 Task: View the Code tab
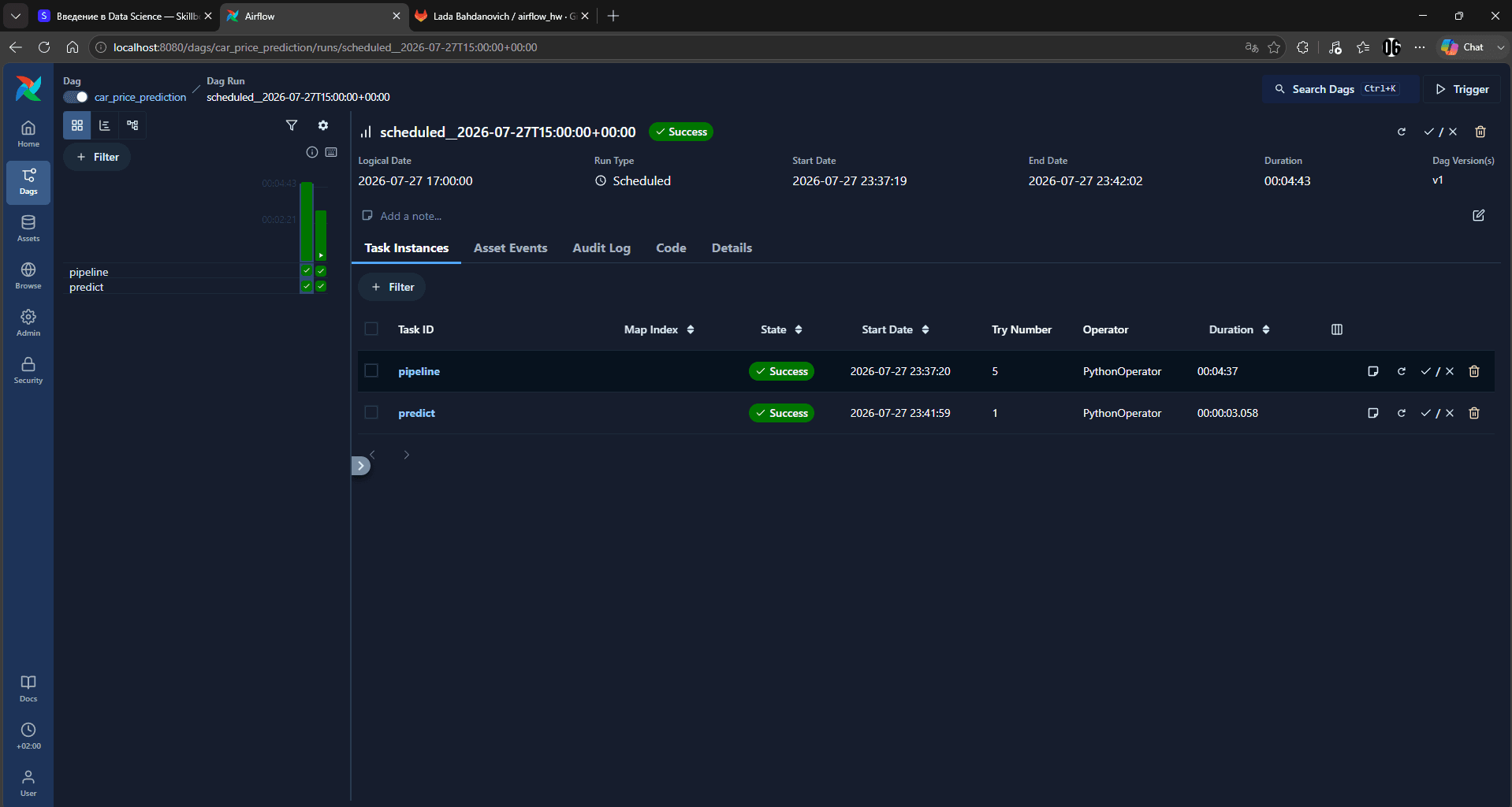[x=671, y=248]
